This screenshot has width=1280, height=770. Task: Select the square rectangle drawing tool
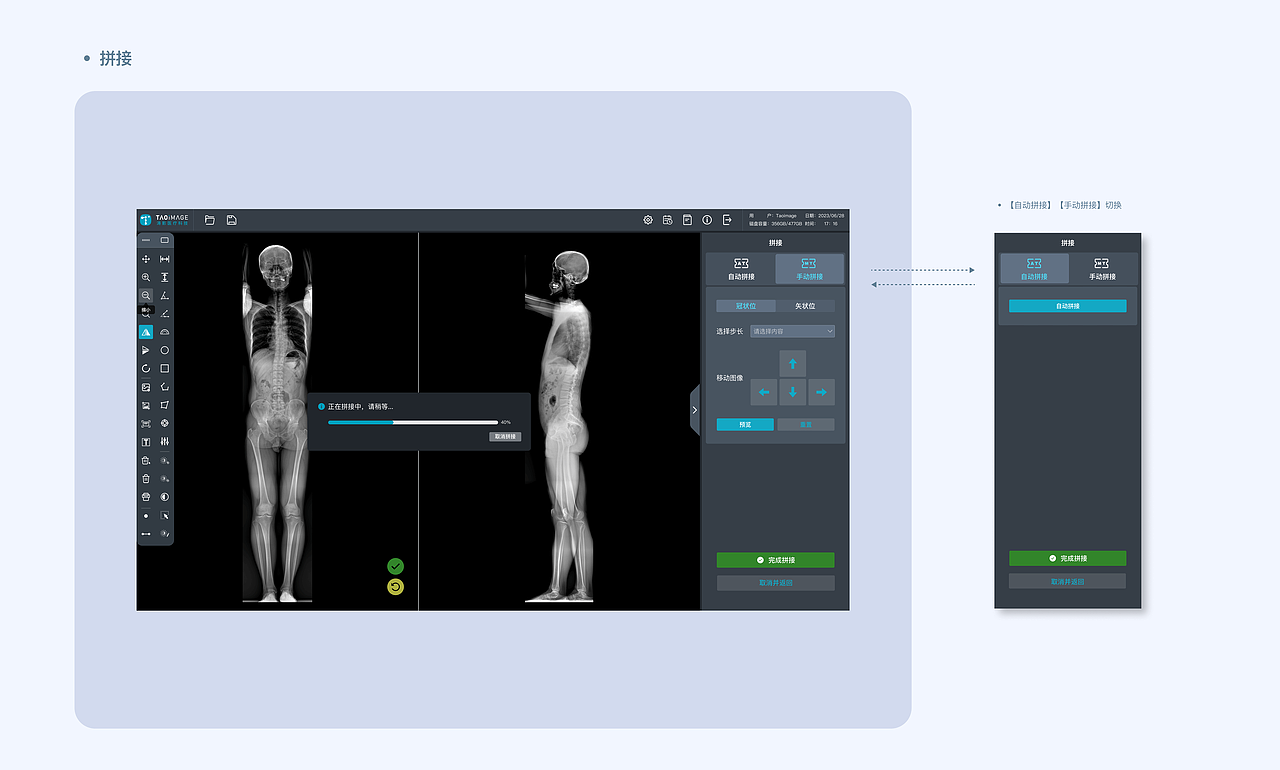[x=165, y=368]
